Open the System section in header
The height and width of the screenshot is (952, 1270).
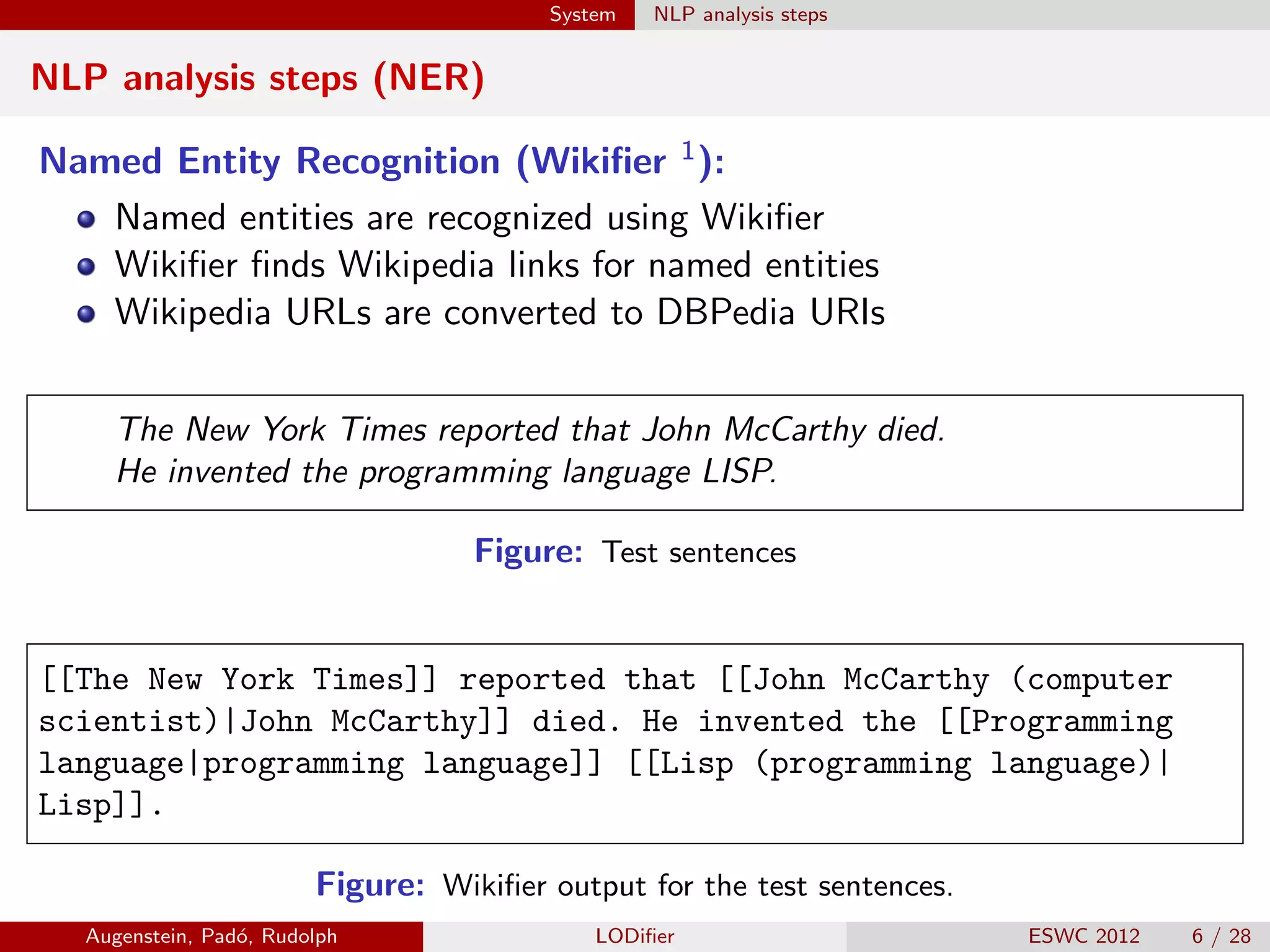pos(582,14)
